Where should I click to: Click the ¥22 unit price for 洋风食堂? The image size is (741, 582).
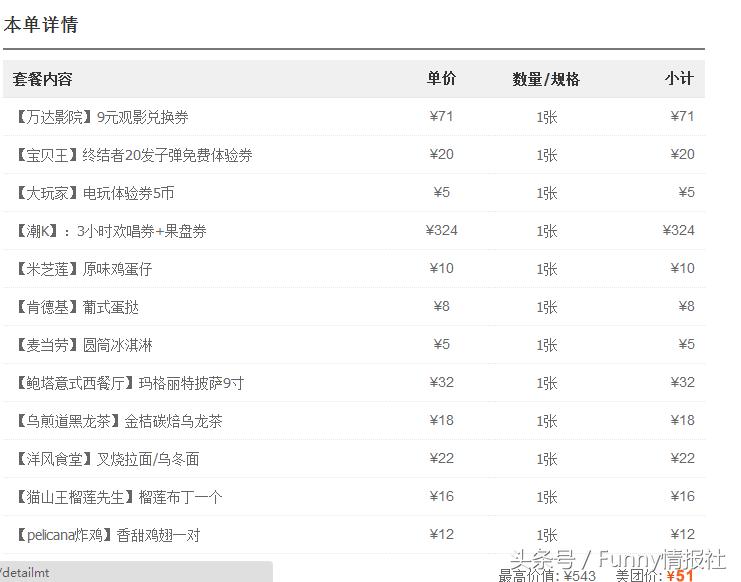click(x=441, y=459)
